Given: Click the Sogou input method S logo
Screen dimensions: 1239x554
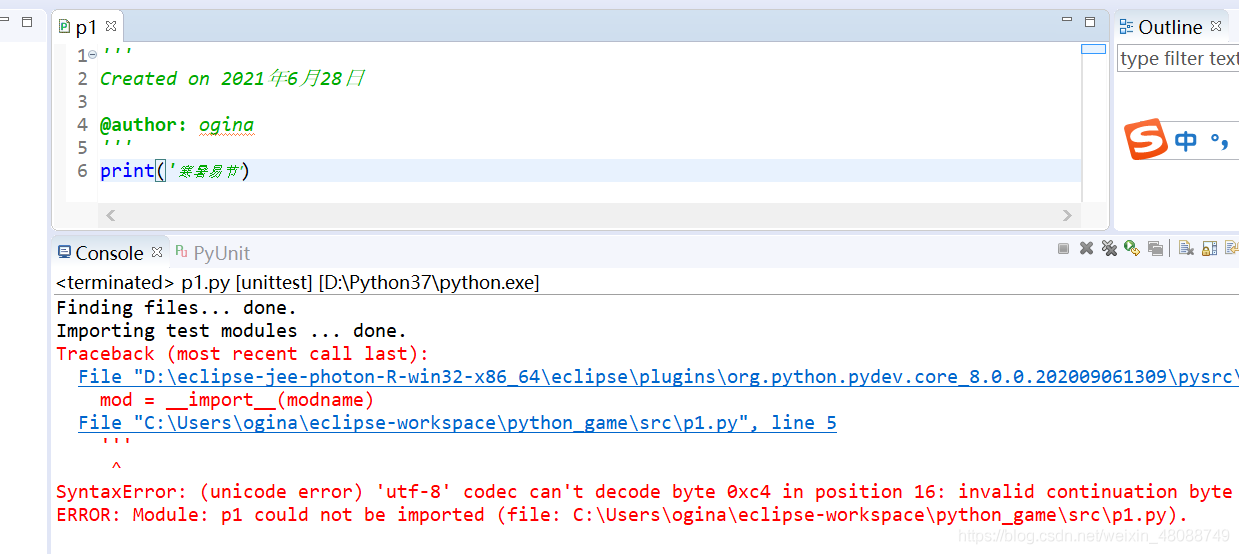Looking at the screenshot, I should pos(1146,140).
